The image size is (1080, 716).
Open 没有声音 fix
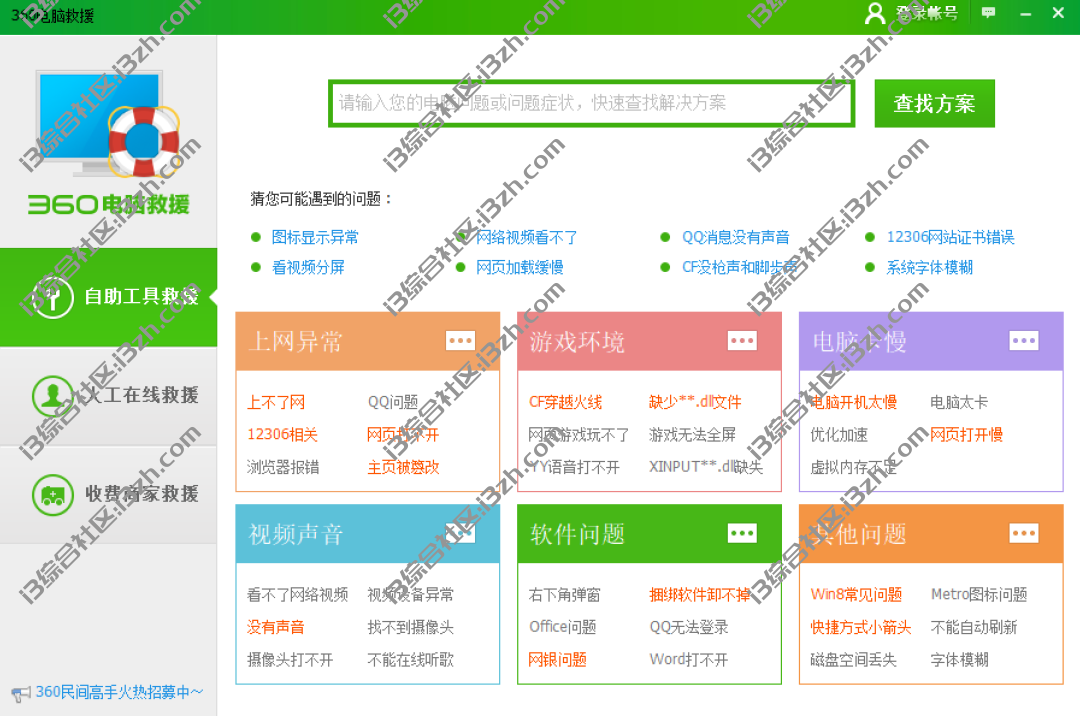pyautogui.click(x=276, y=627)
